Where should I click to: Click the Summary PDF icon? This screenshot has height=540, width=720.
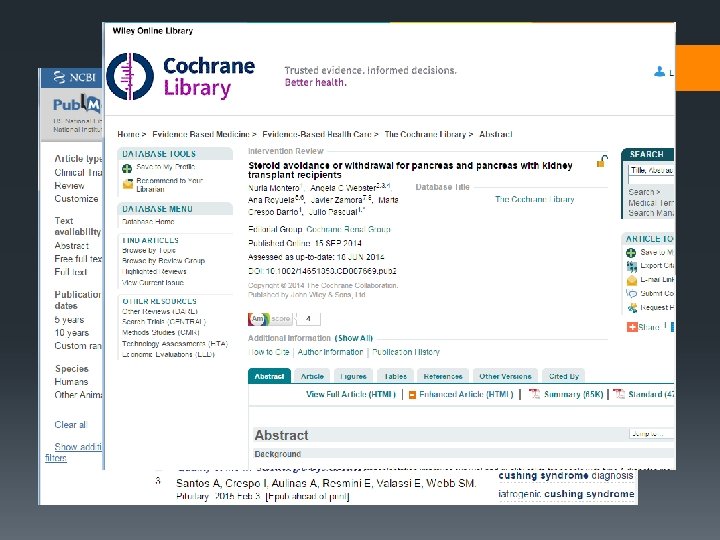coord(534,394)
